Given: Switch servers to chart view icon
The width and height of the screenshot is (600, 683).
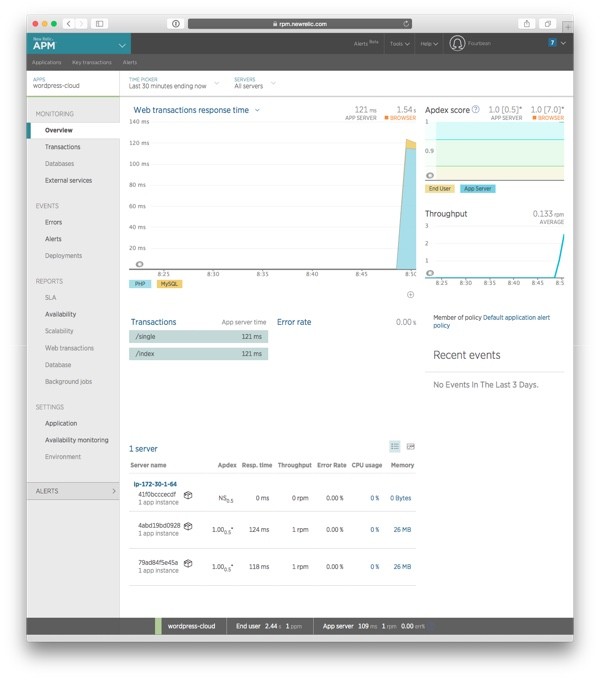Looking at the screenshot, I should pos(410,446).
